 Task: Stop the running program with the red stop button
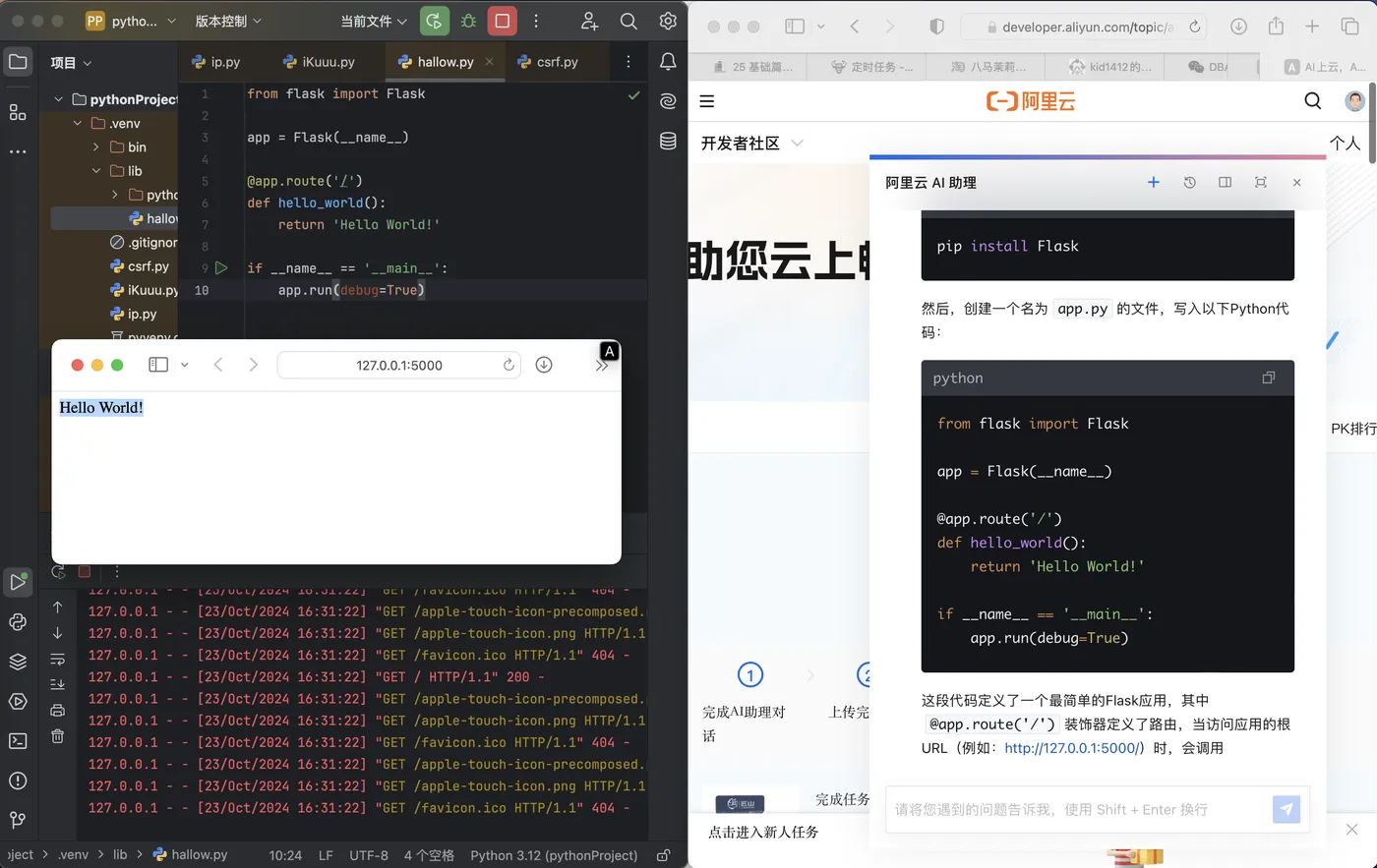pos(503,21)
